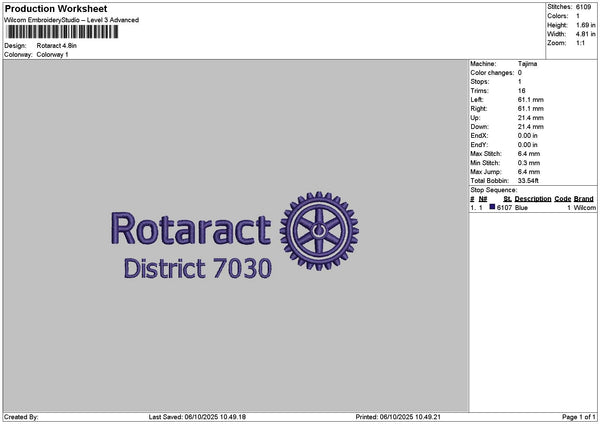The height and width of the screenshot is (424, 600).
Task: Click the EndX value 0.00 in
Action: [527, 136]
